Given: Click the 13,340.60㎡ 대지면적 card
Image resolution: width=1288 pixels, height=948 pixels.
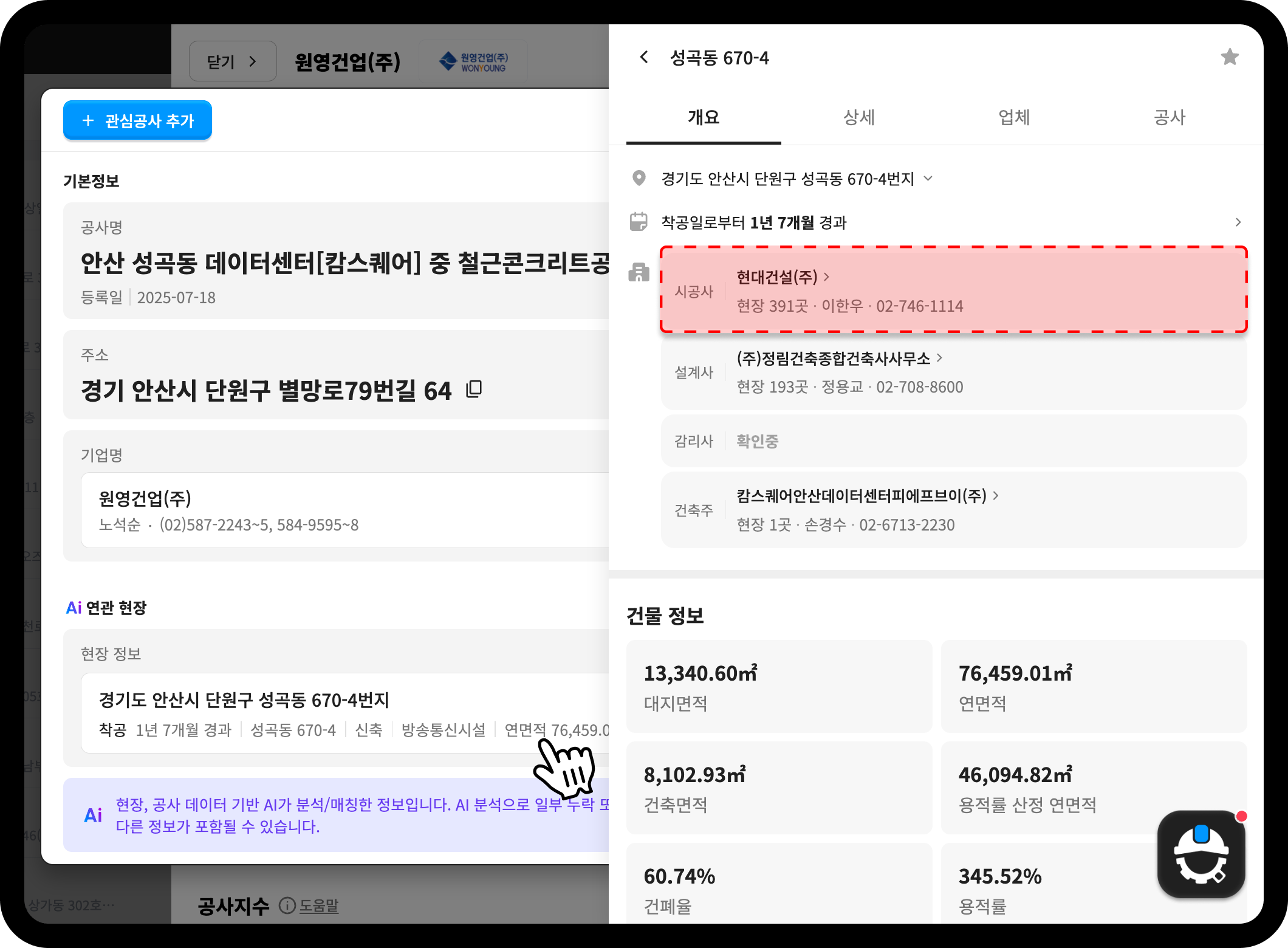Looking at the screenshot, I should [x=779, y=687].
